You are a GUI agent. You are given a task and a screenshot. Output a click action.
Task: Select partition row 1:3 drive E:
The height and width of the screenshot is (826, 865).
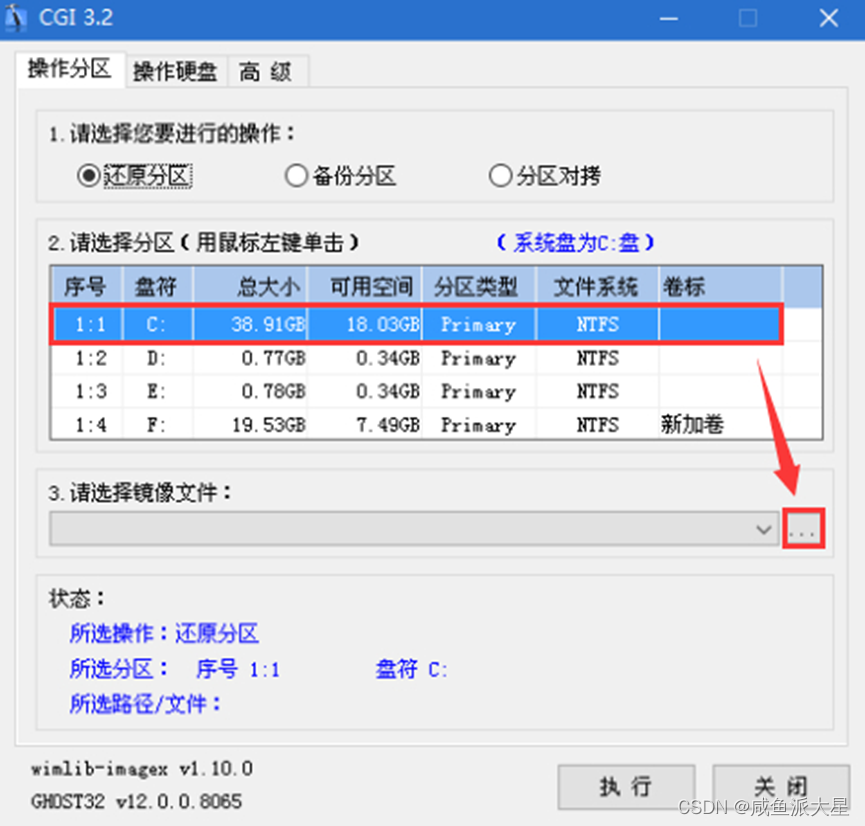coord(417,392)
